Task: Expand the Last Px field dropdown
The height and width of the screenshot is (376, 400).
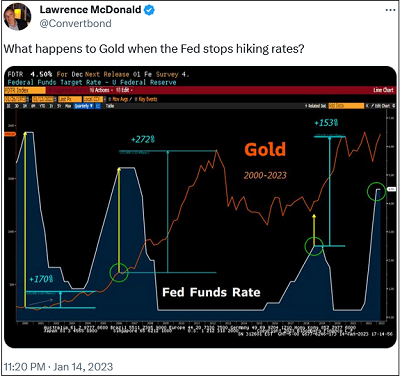Action: [70, 99]
